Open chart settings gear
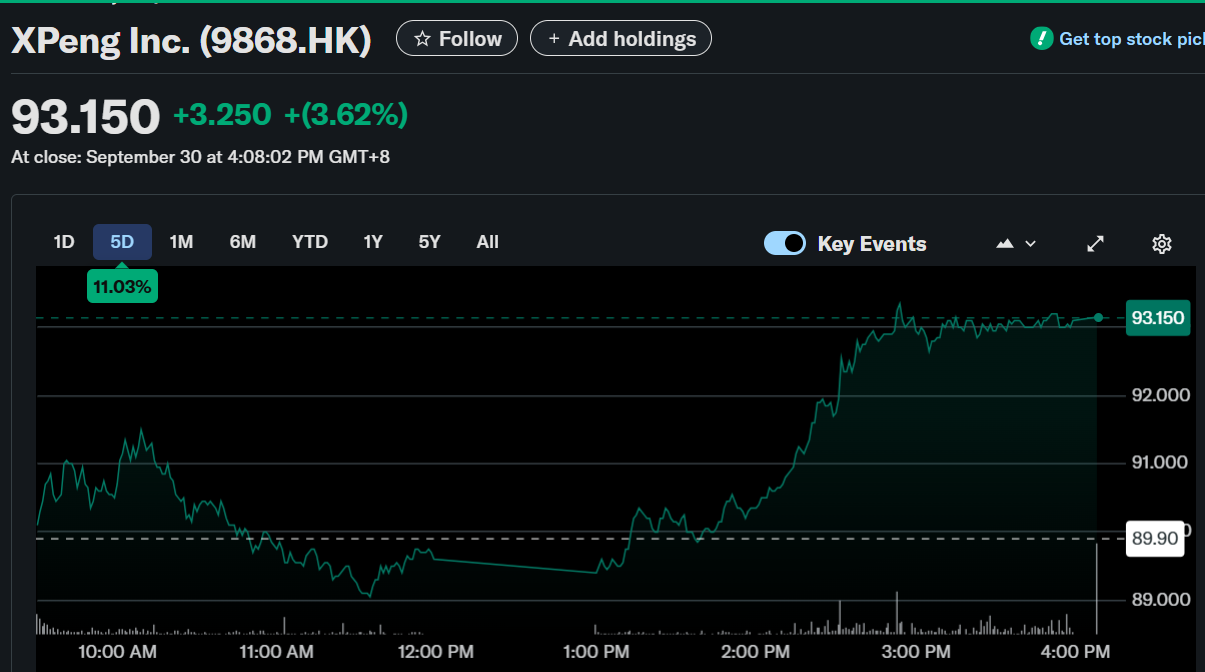1205x672 pixels. point(1161,244)
